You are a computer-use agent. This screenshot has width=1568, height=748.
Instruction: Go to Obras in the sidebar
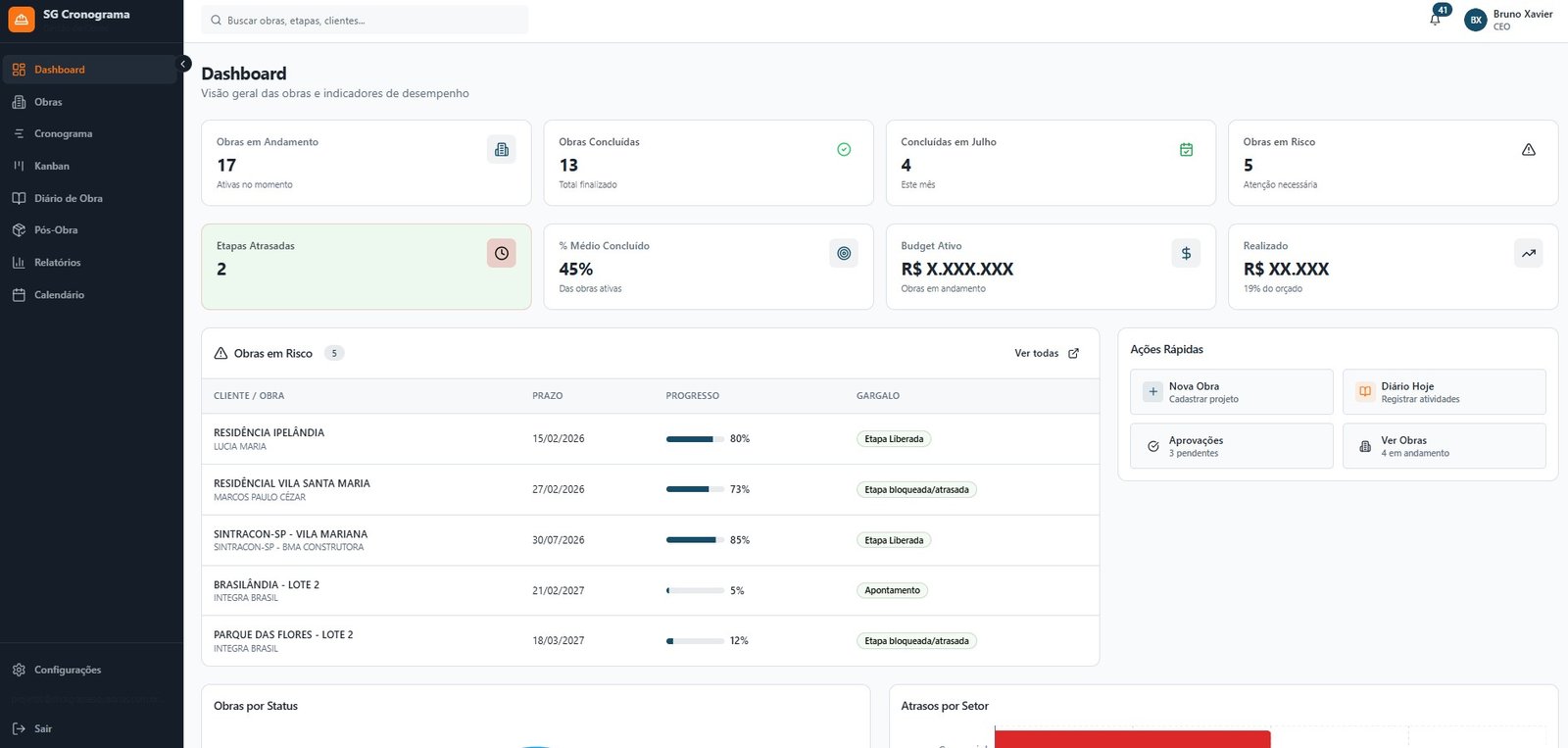coord(90,102)
